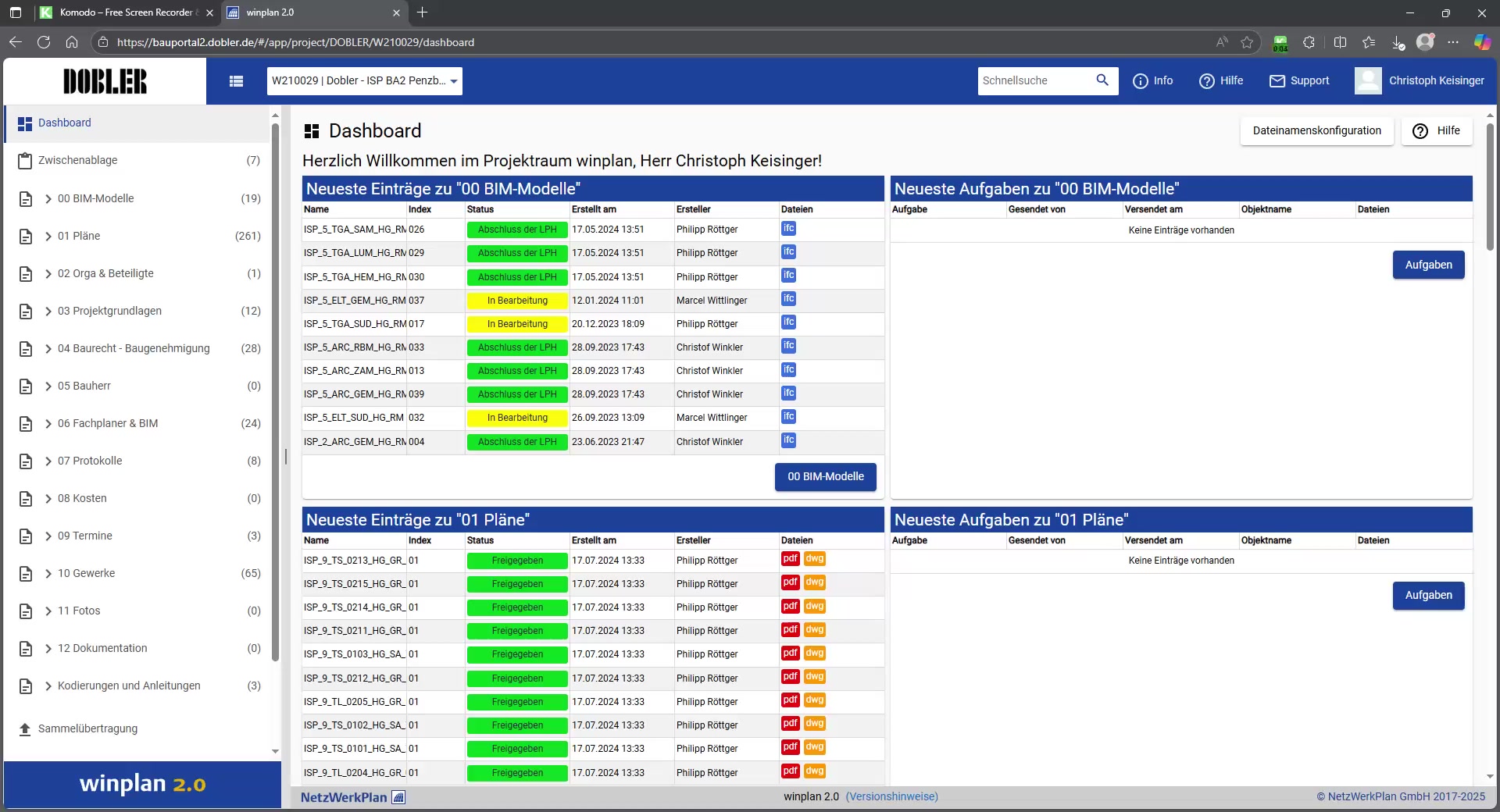Open dwg file for ISP_9_TS_0101_HG_SA row
The image size is (1500, 812).
(815, 747)
